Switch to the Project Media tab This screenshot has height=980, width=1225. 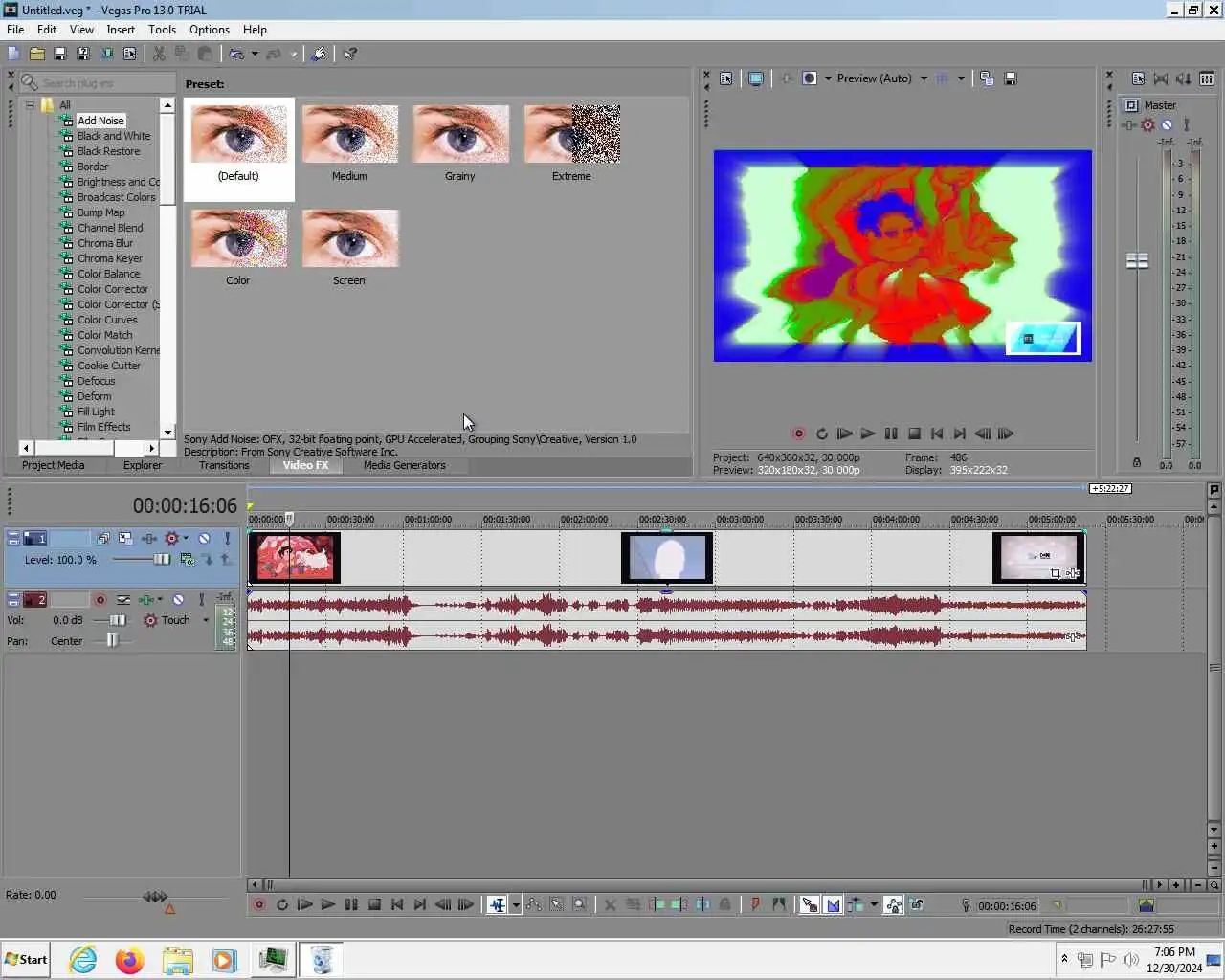point(53,465)
